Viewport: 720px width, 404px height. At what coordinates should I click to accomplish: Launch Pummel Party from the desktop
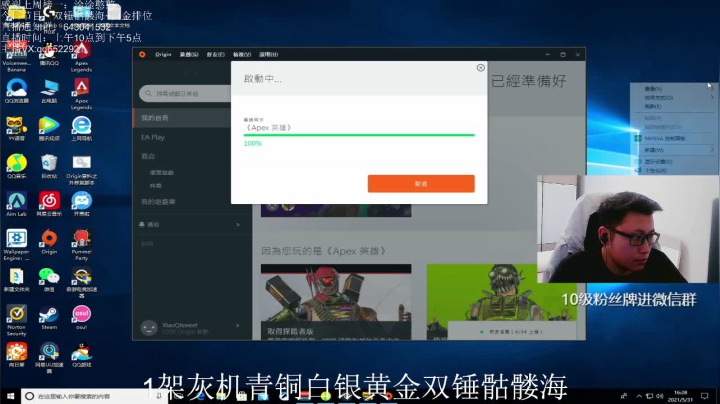[x=81, y=245]
